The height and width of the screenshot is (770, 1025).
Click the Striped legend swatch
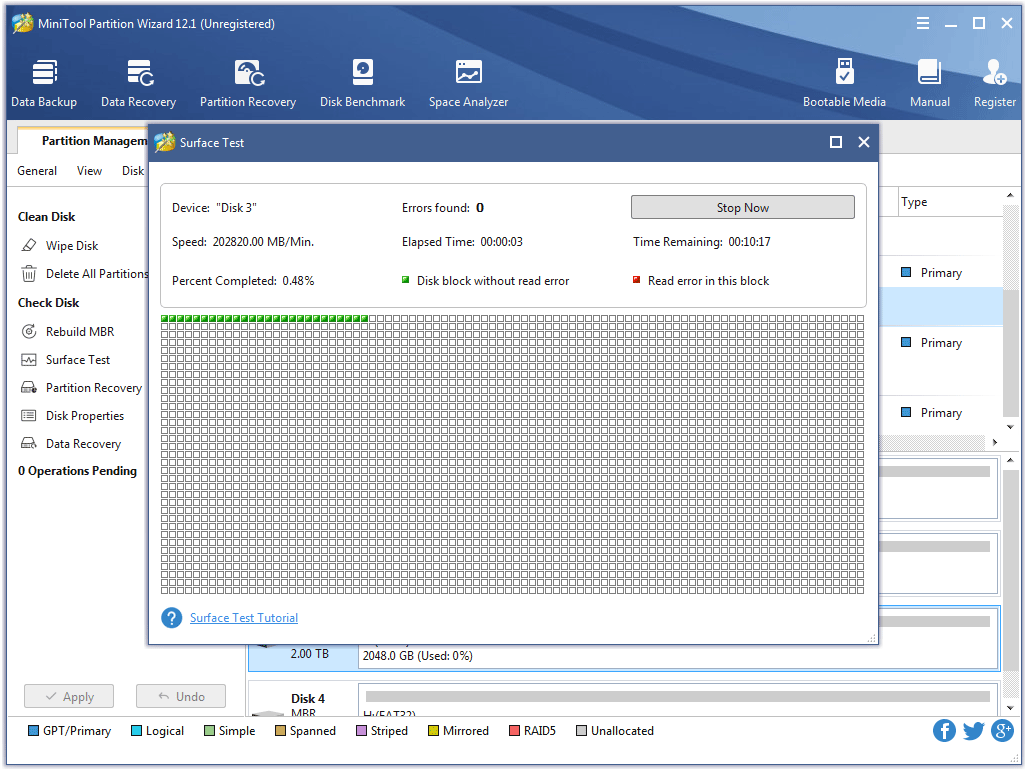click(361, 731)
